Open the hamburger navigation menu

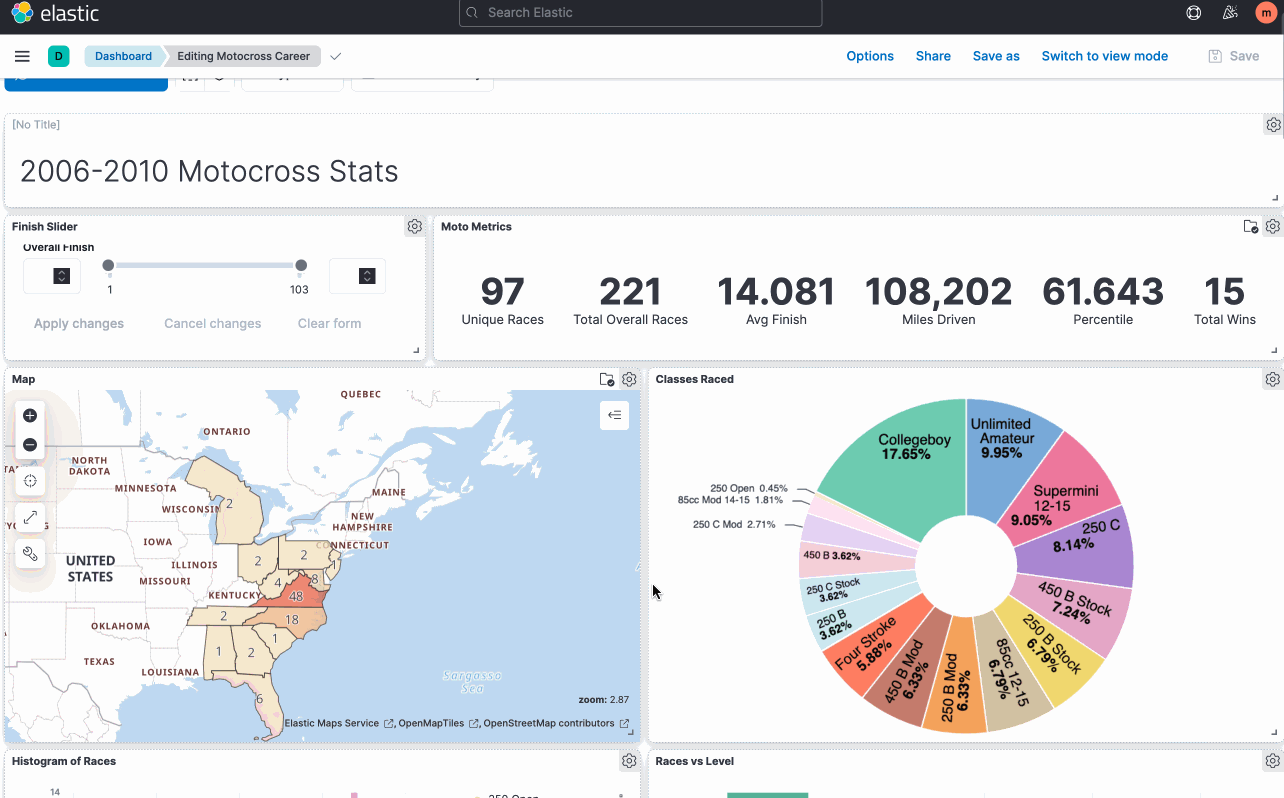[x=22, y=56]
